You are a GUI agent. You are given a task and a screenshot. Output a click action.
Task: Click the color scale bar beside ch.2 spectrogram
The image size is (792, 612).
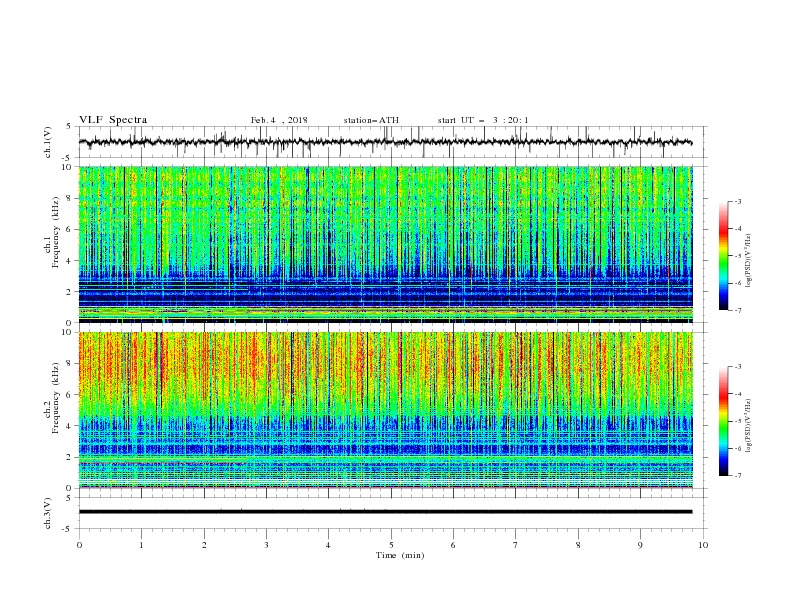(x=723, y=421)
